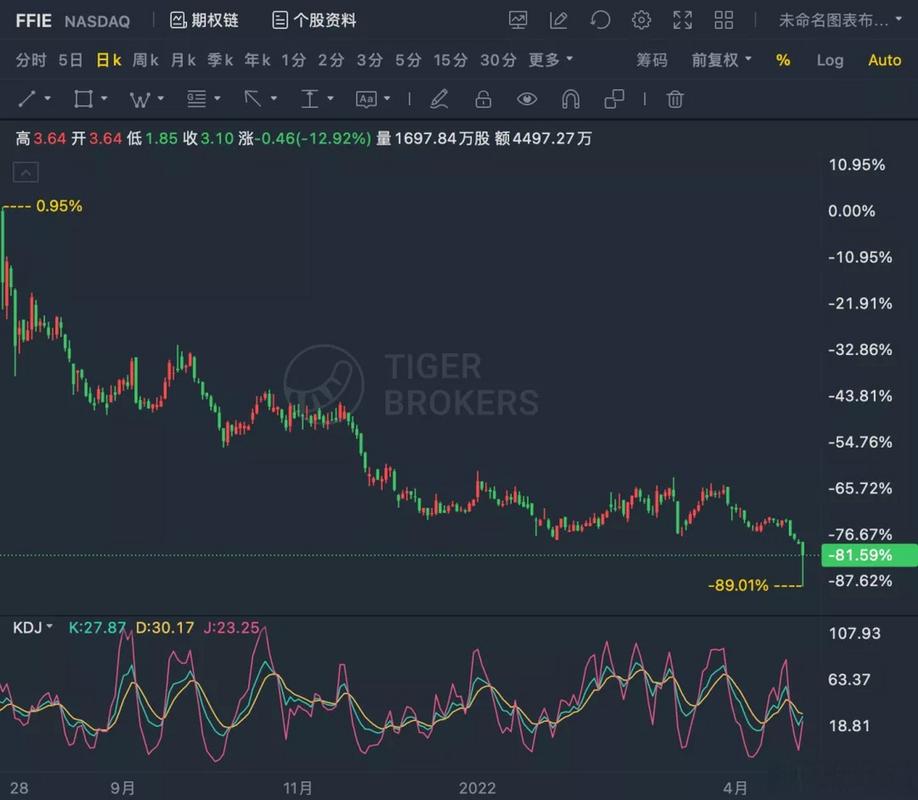Enable Log scale for the chart

pos(830,60)
